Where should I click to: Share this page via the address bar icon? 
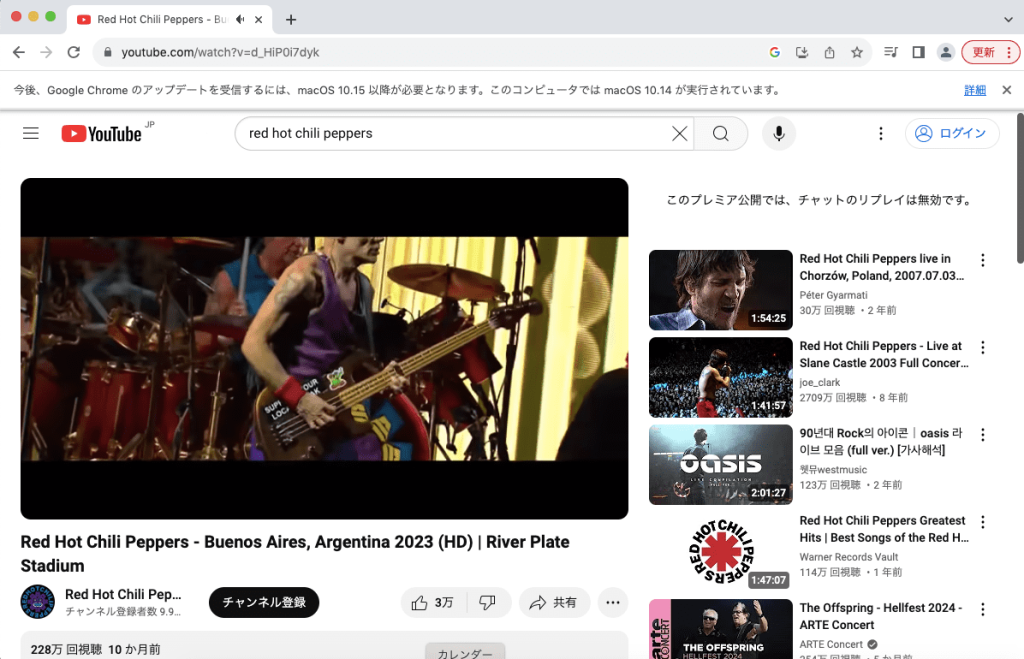(829, 52)
